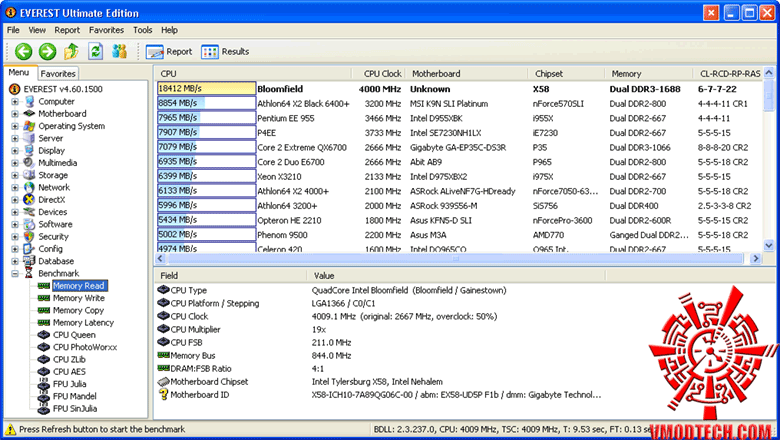780x440 pixels.
Task: Click the horizontal scrollbar left arrow
Action: click(160, 257)
